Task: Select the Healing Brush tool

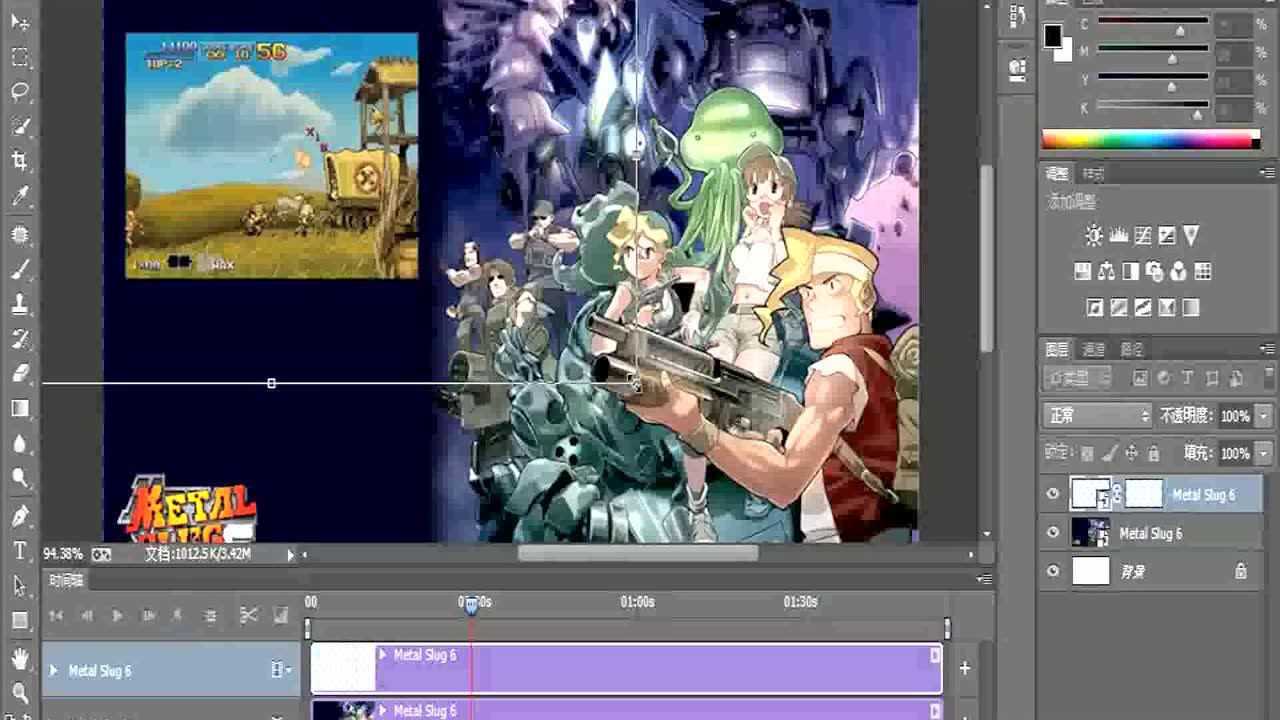Action: (20, 235)
